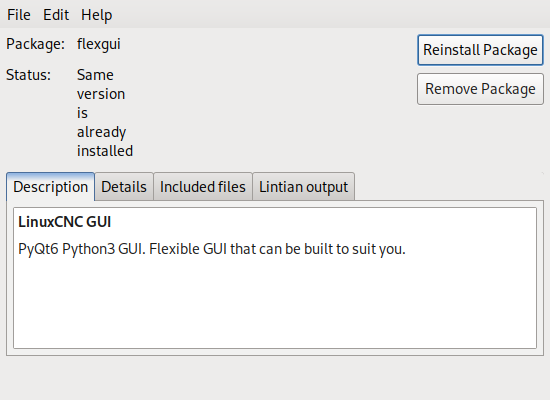
Task: Click the Remove Package button
Action: [x=480, y=89]
